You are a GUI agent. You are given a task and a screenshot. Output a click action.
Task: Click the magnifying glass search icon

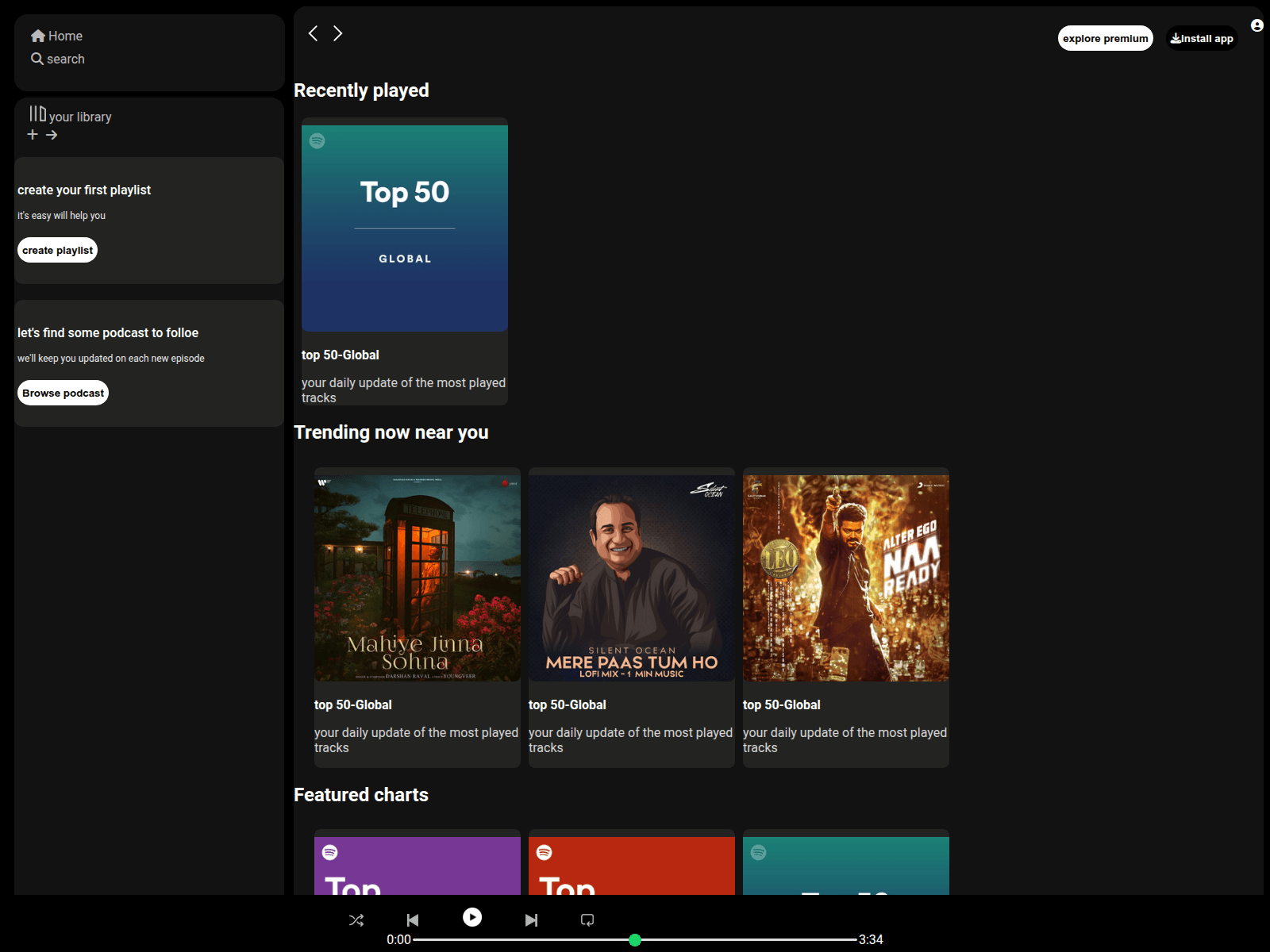pos(37,59)
